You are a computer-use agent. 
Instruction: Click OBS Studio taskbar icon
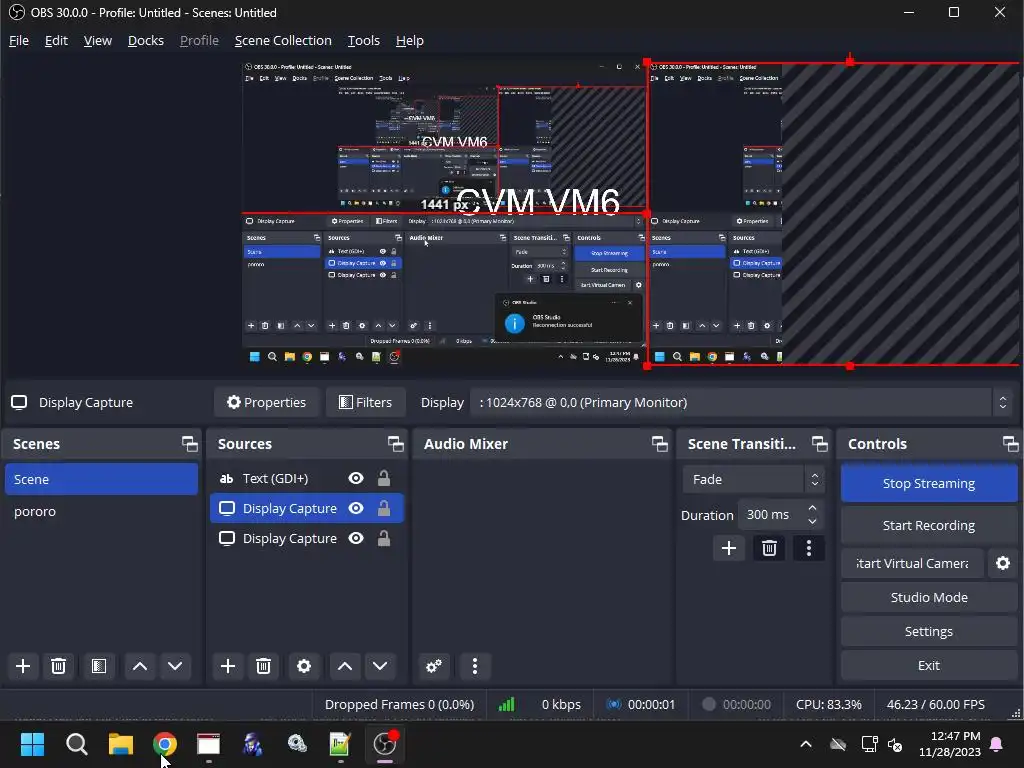[385, 744]
